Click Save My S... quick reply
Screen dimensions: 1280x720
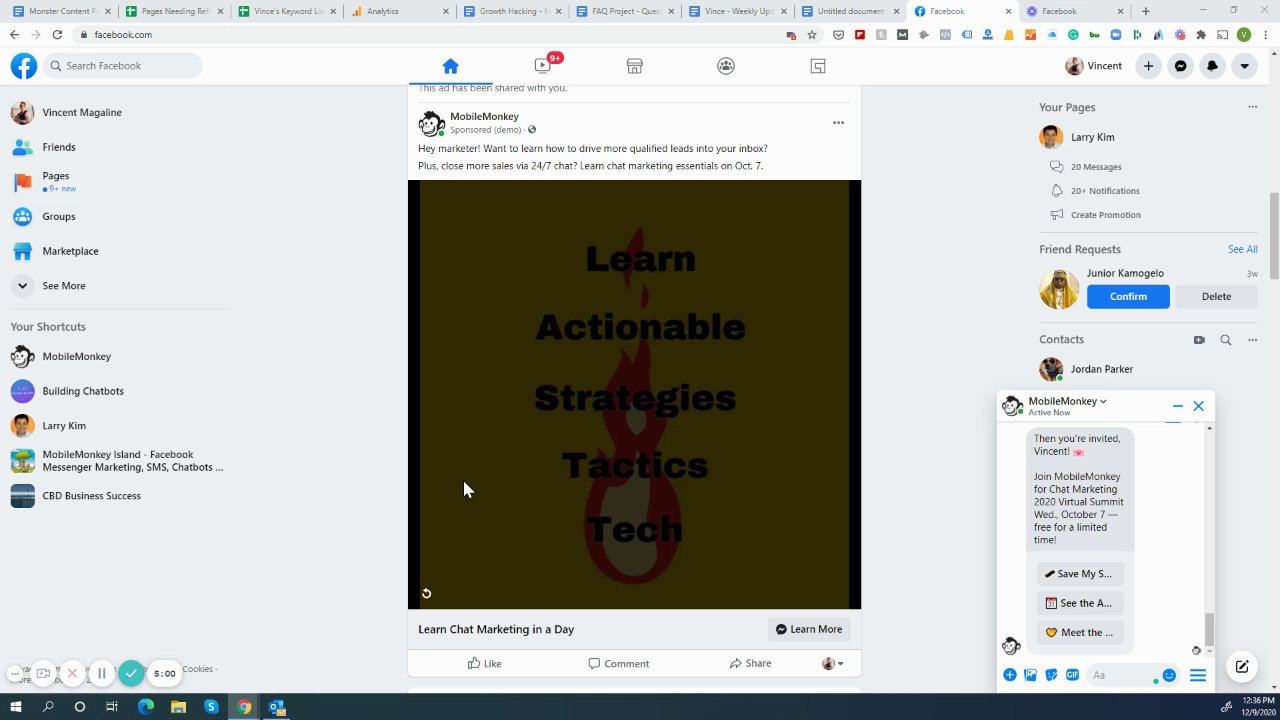(1080, 574)
